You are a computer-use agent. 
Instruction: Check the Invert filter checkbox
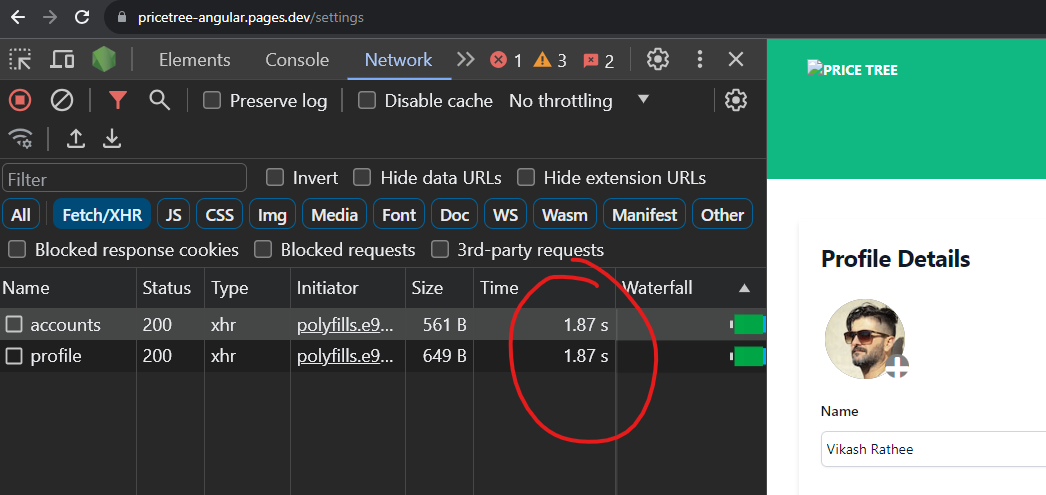click(275, 177)
